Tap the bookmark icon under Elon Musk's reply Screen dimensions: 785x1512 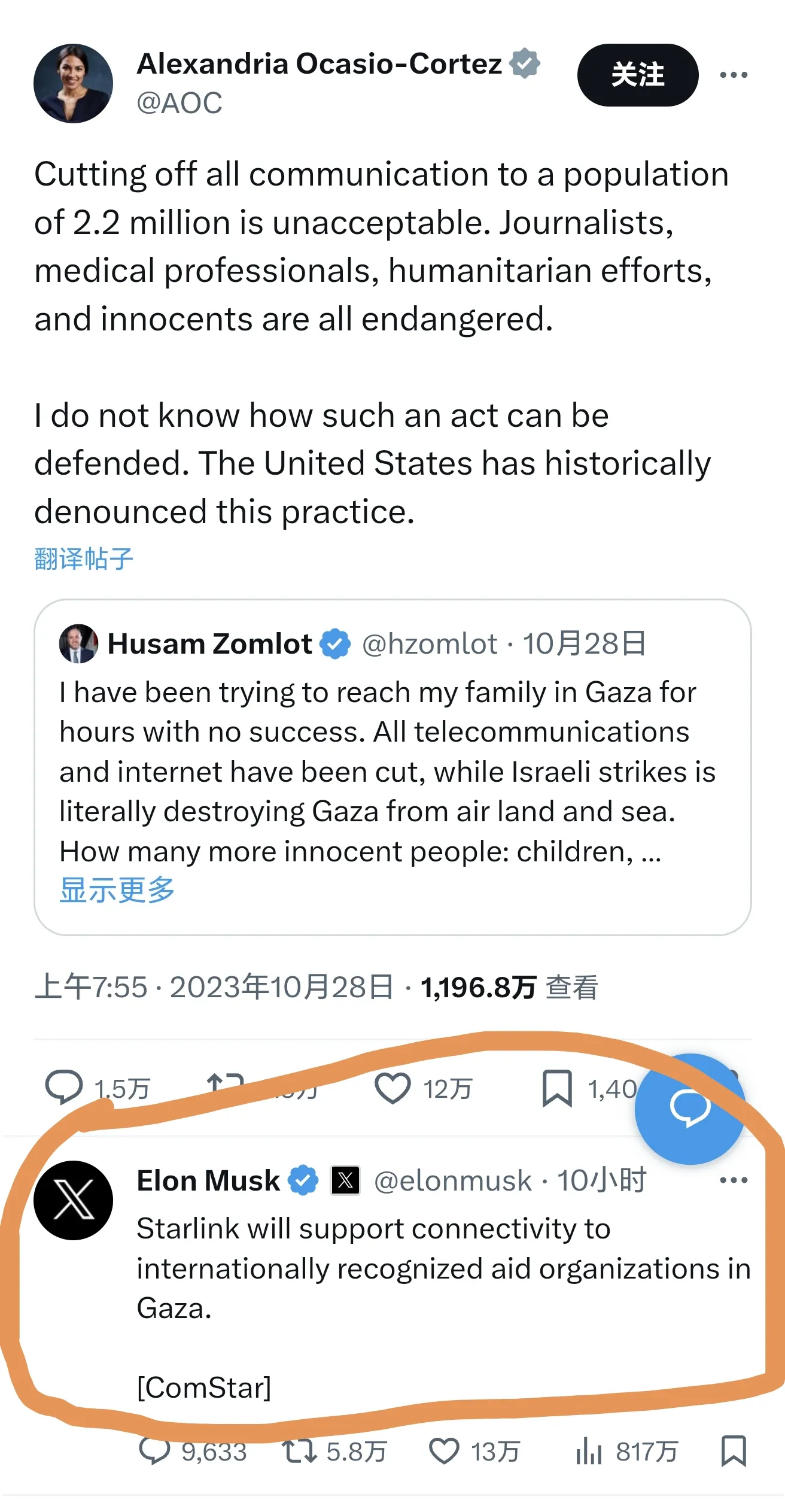point(734,1450)
